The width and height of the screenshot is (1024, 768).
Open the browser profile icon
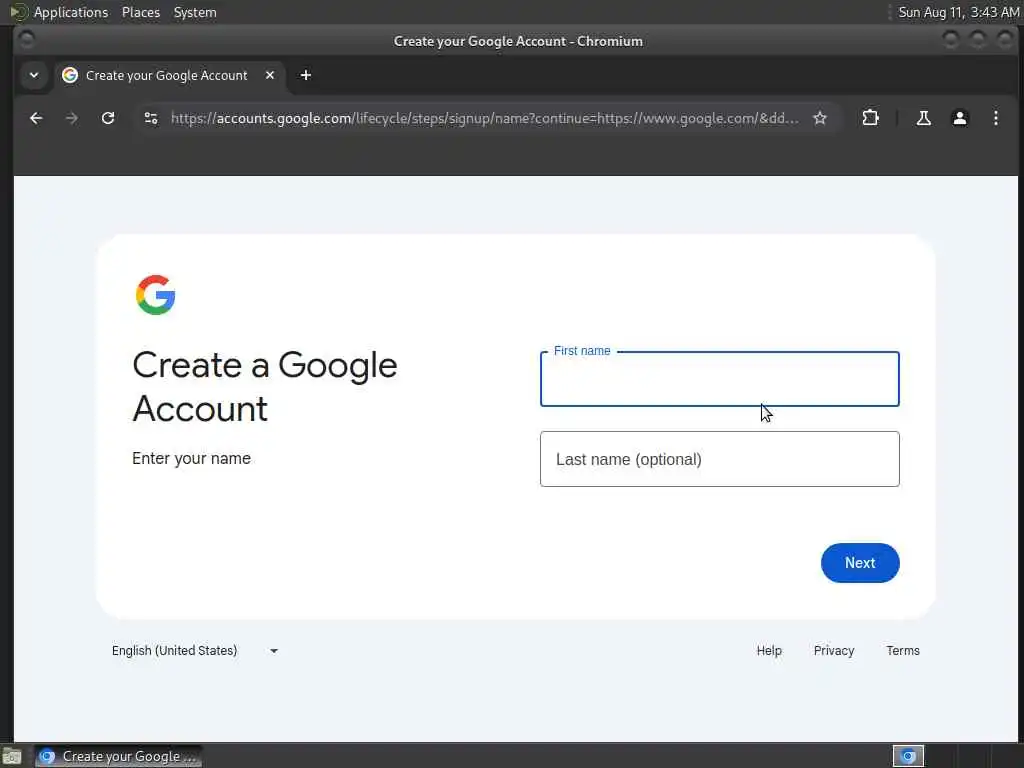coord(959,118)
